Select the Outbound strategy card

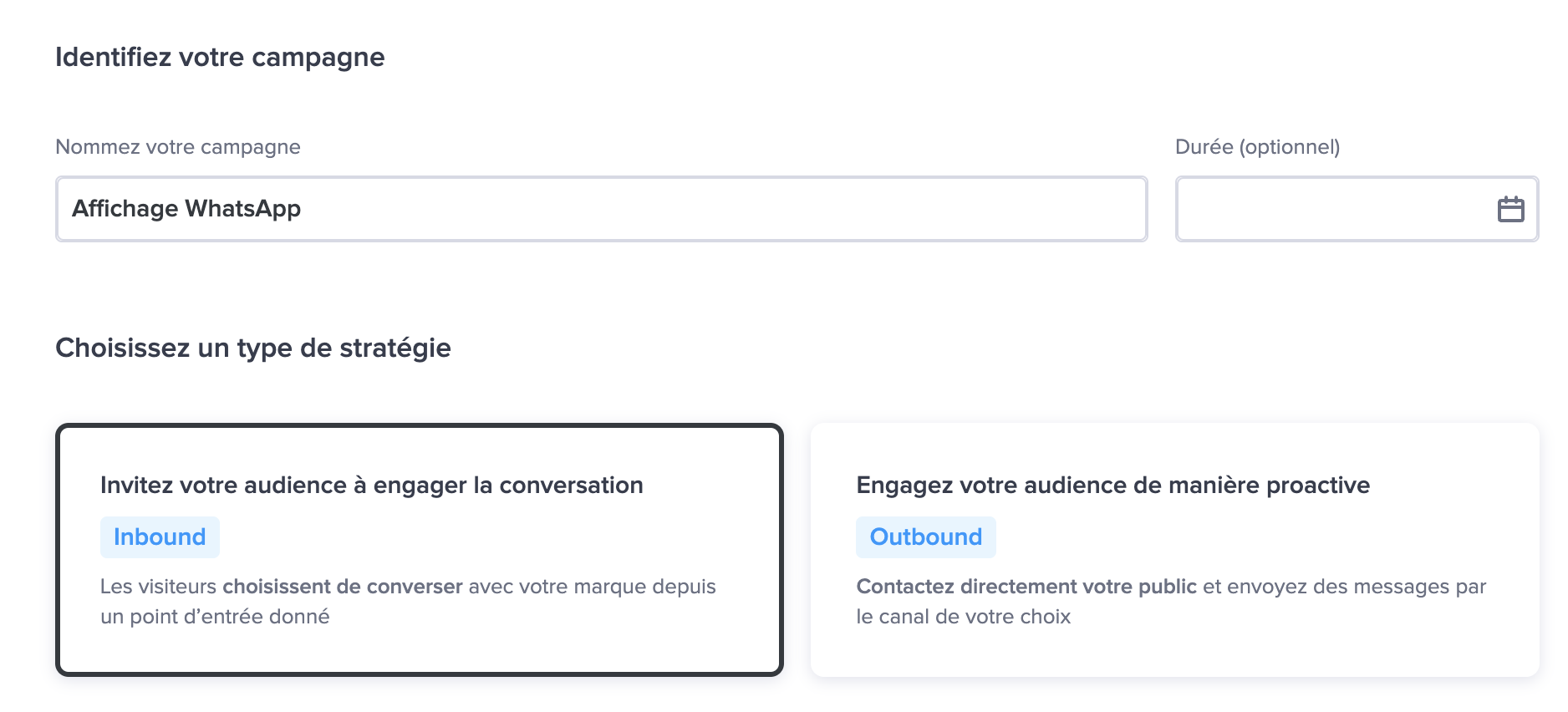click(x=1174, y=550)
